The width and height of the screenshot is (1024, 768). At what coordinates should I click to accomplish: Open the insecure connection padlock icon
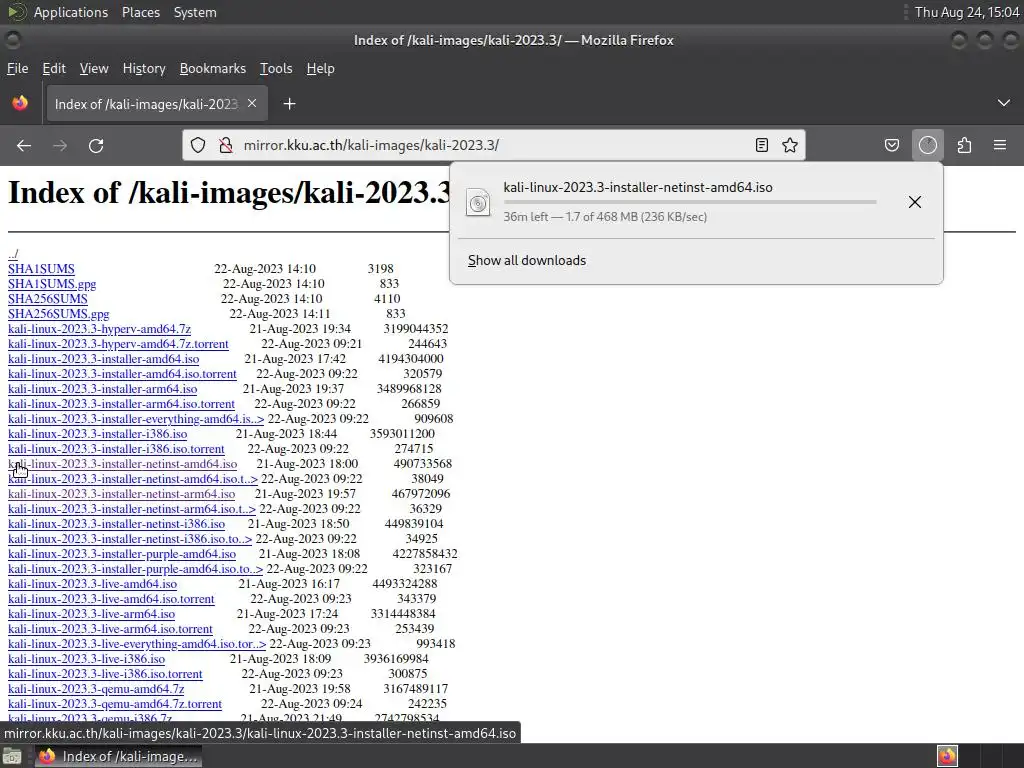pyautogui.click(x=226, y=145)
